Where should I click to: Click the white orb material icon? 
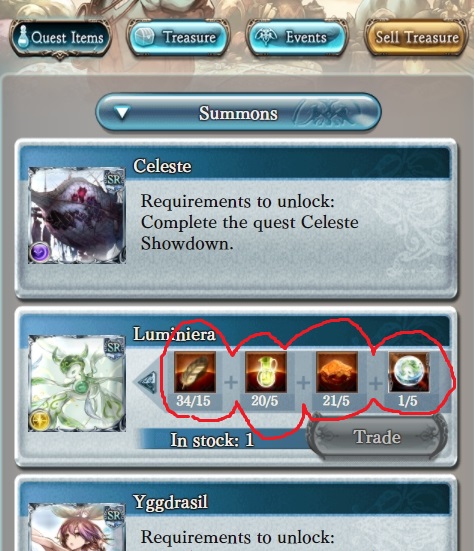409,372
